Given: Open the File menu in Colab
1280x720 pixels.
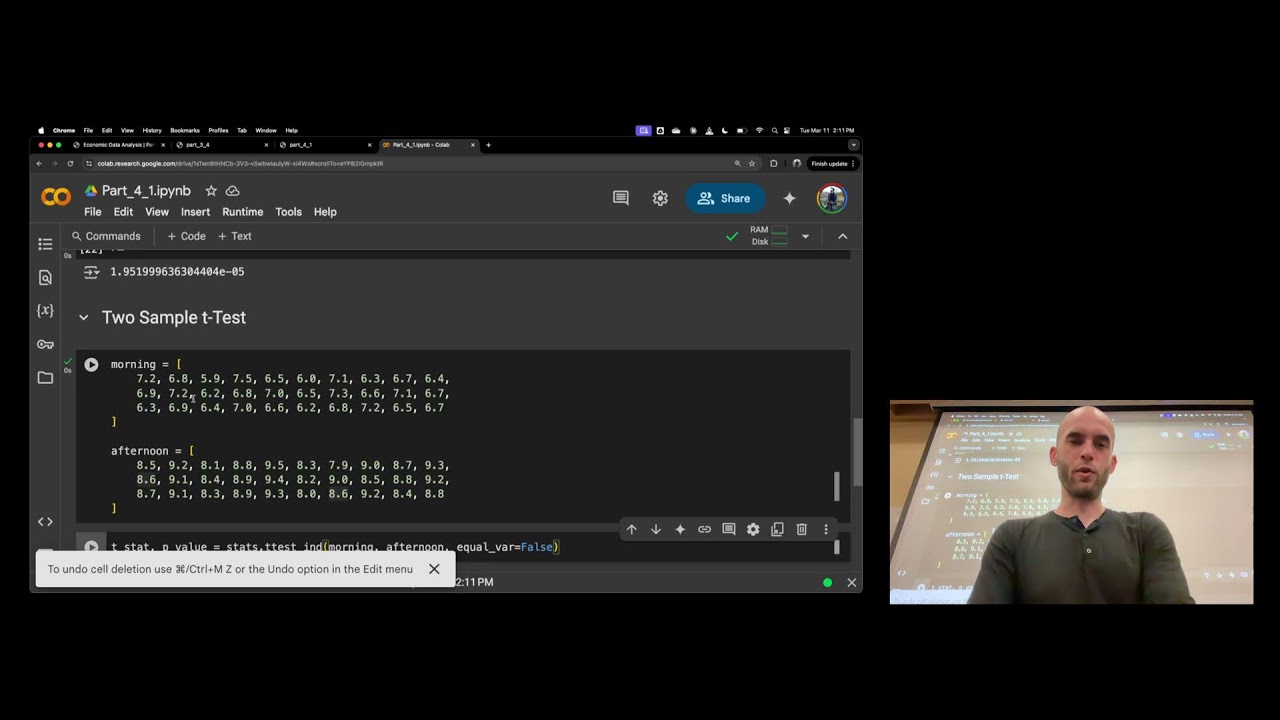Looking at the screenshot, I should (x=93, y=212).
